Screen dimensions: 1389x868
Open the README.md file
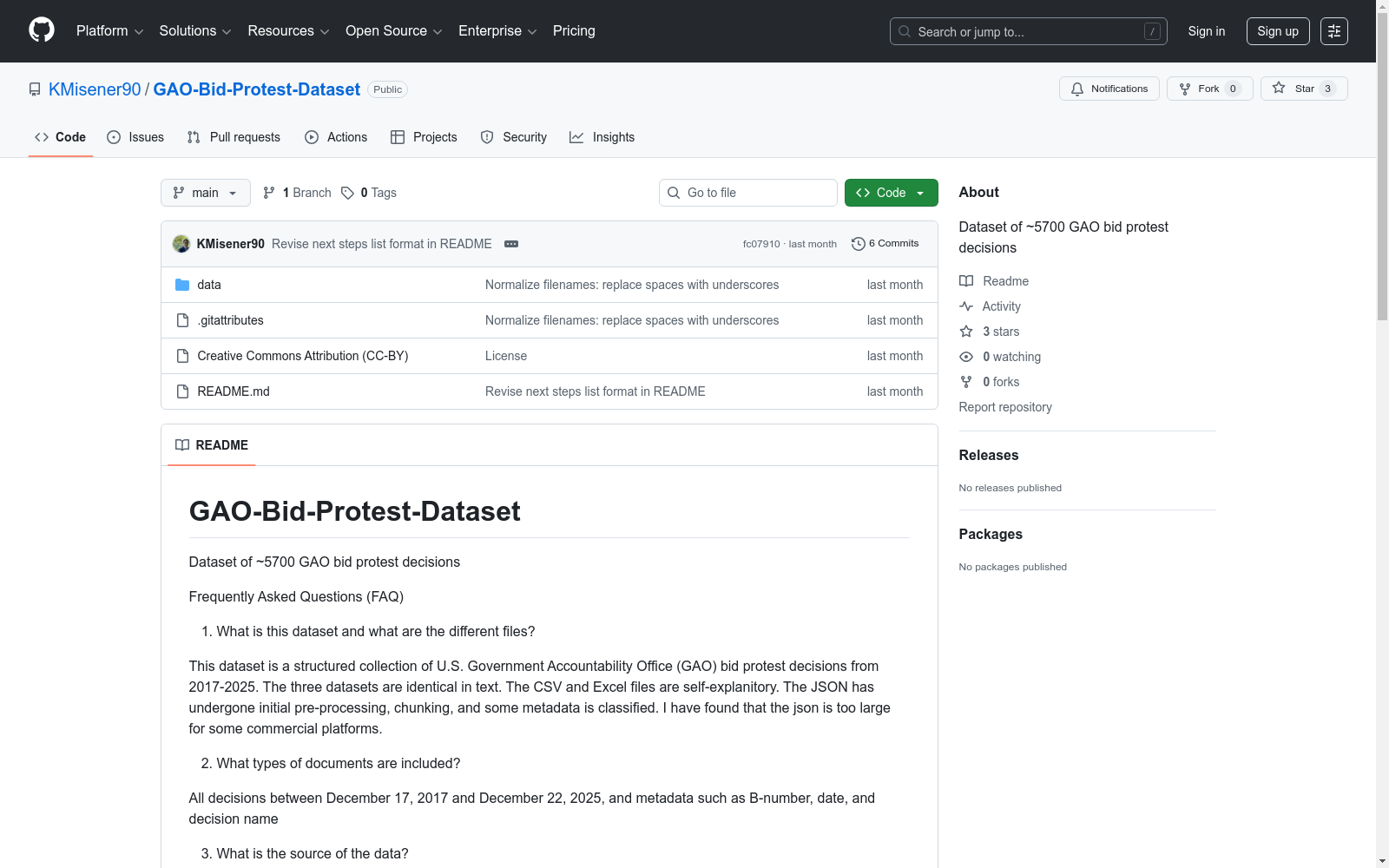(x=234, y=391)
